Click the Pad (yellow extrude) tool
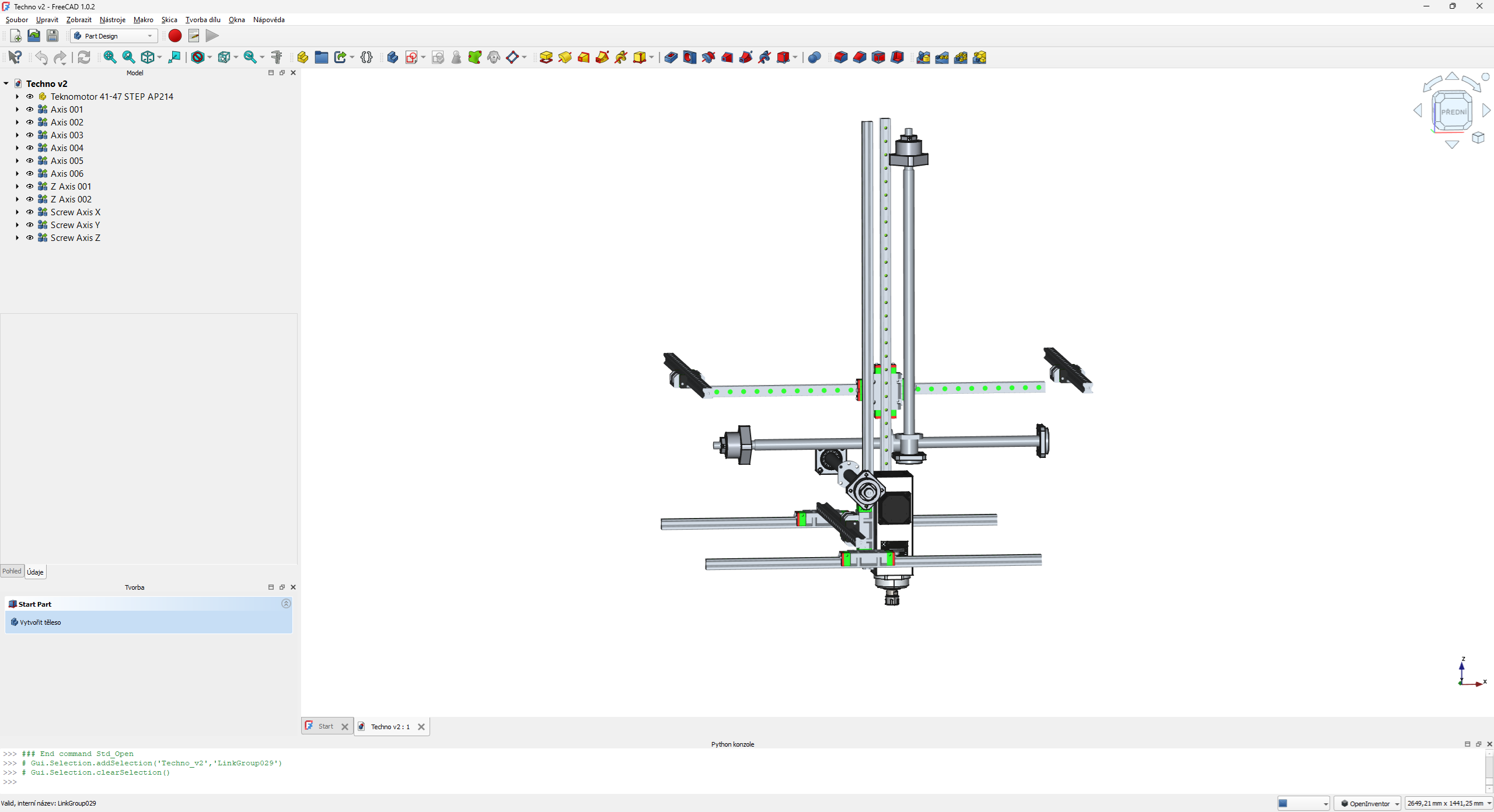The height and width of the screenshot is (812, 1494). [x=546, y=57]
